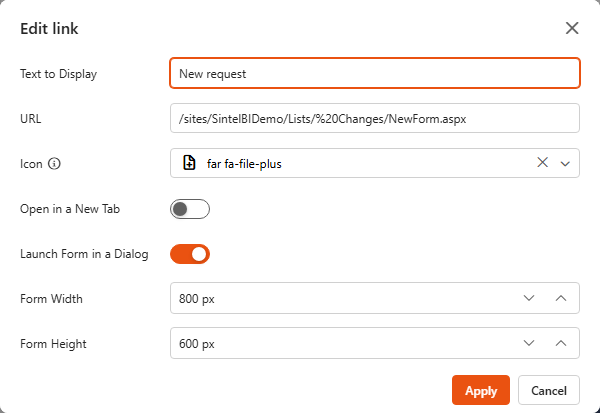Disable Launch Form in a Dialog toggle

(190, 254)
